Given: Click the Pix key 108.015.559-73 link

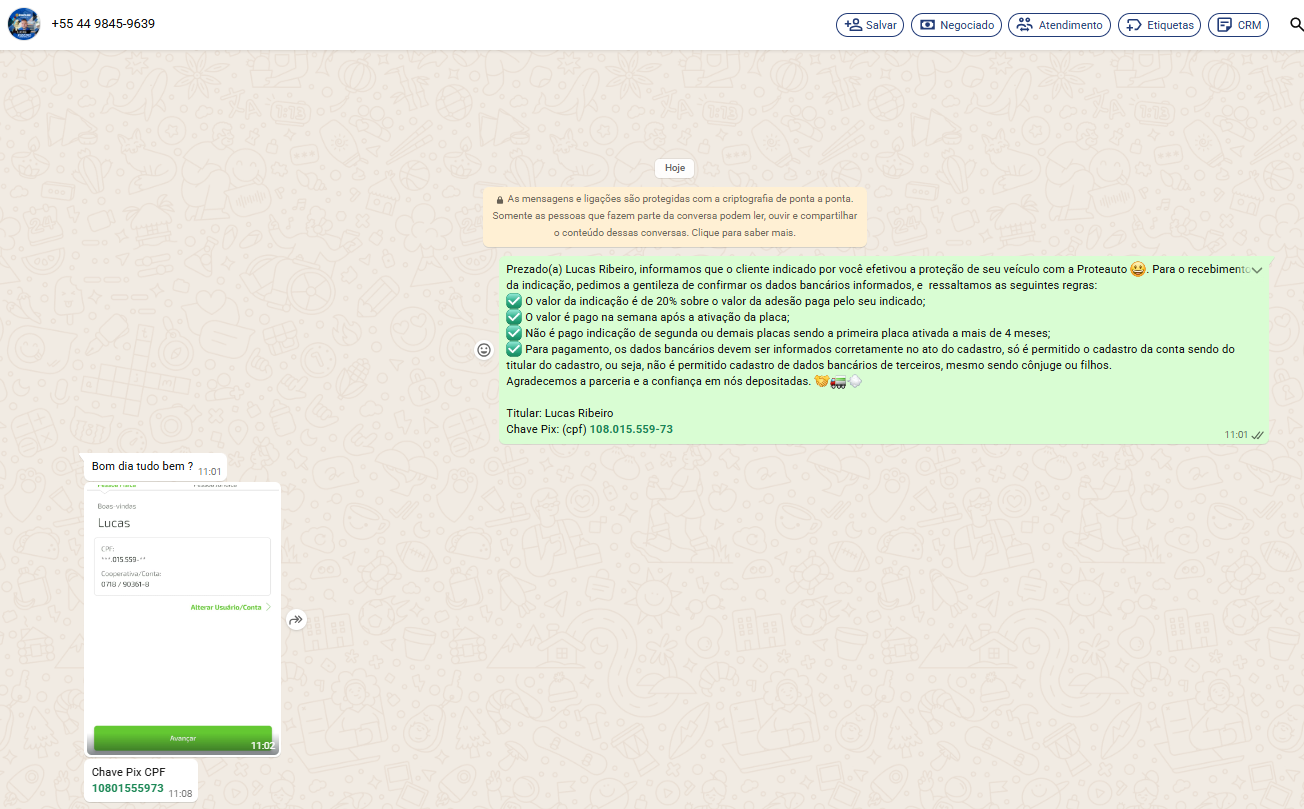Looking at the screenshot, I should pos(631,429).
